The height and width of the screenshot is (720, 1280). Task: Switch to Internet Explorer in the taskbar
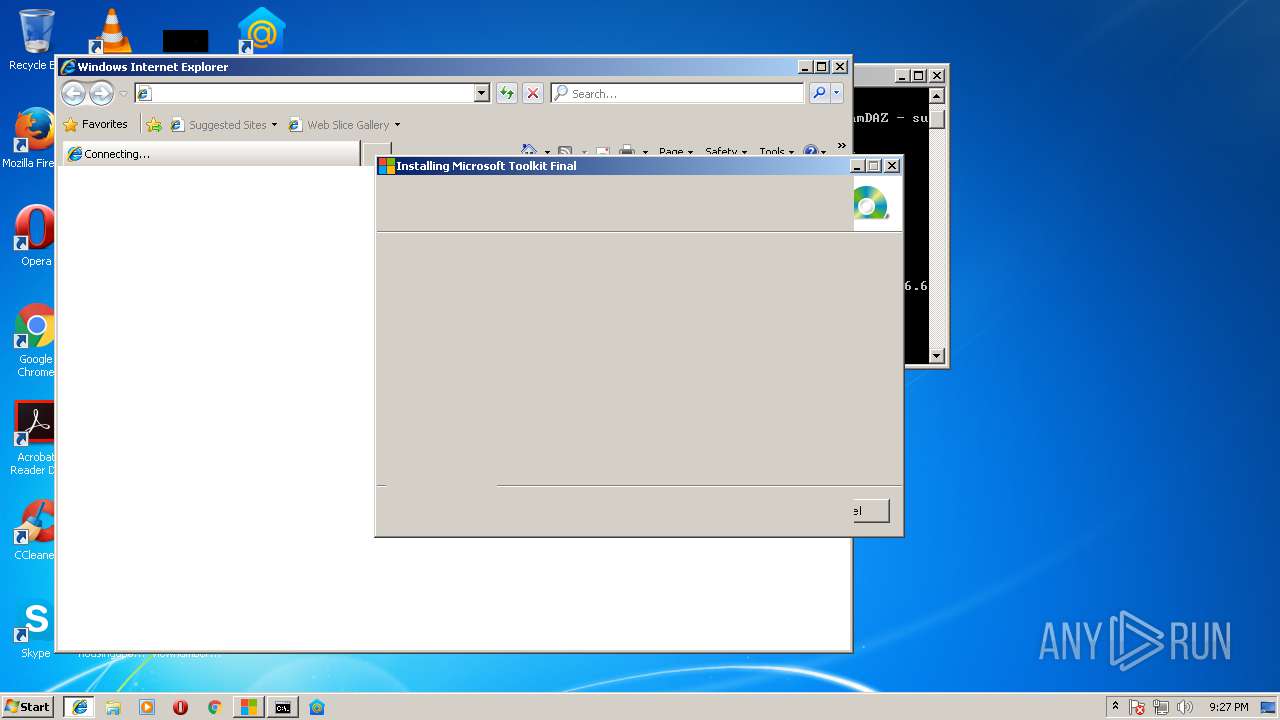[80, 707]
